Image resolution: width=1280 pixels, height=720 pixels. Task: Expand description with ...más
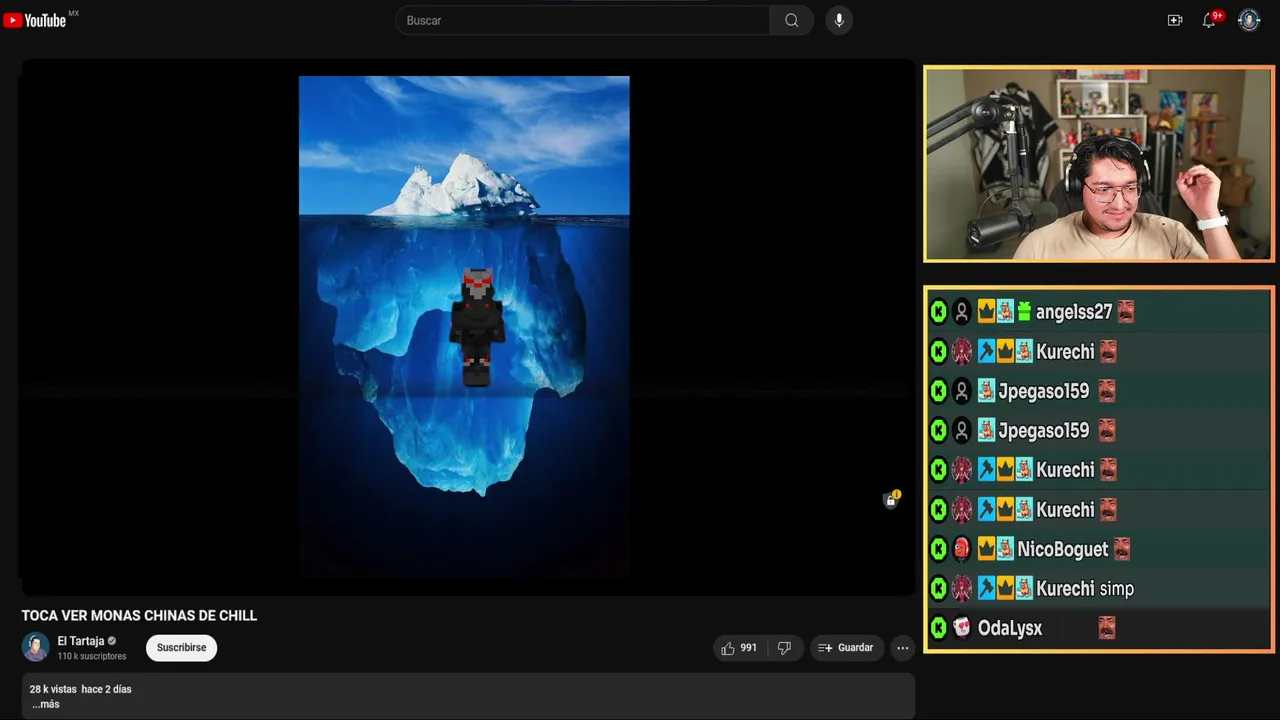click(x=46, y=704)
